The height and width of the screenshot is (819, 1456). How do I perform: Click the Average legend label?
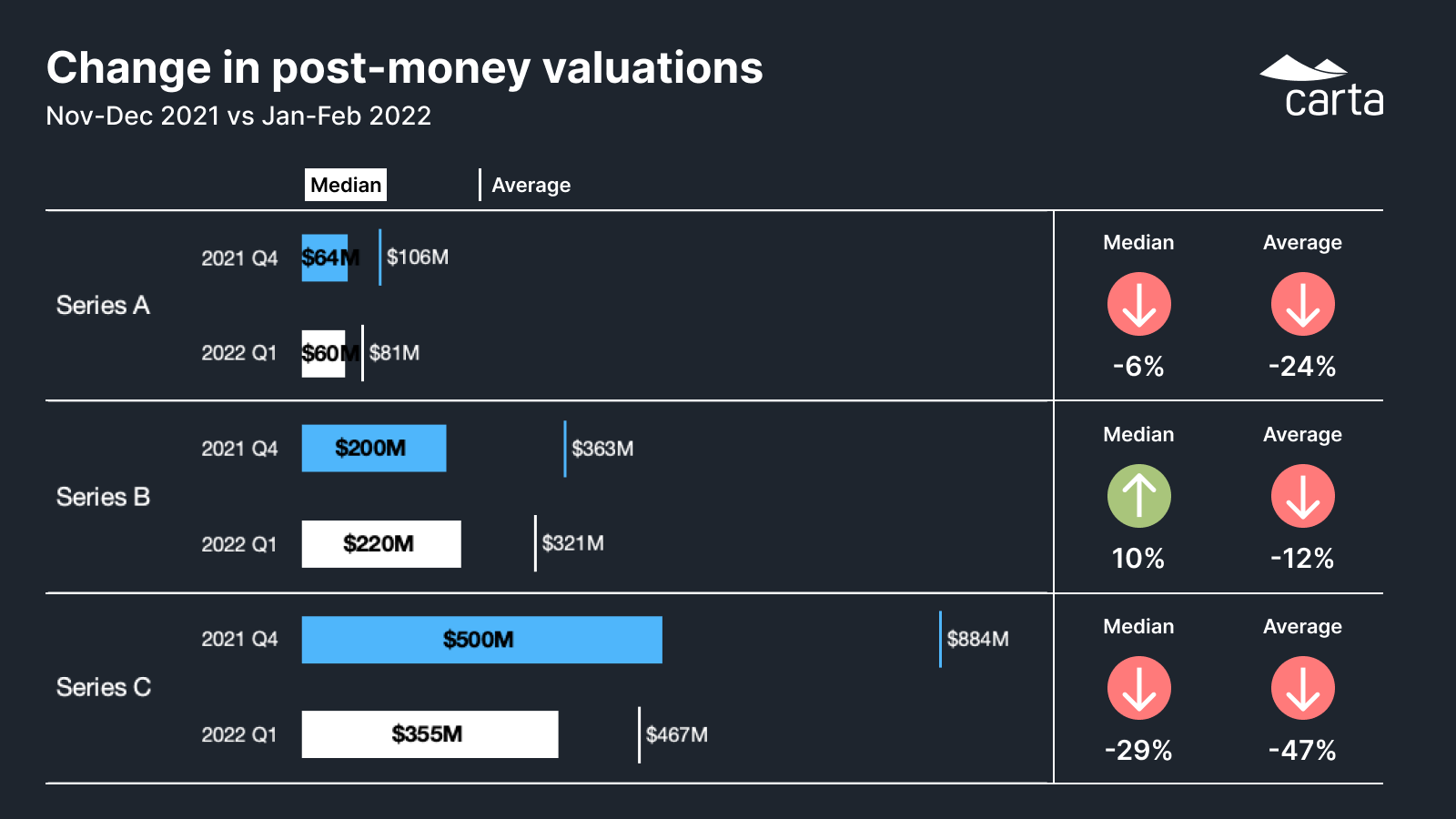[531, 185]
